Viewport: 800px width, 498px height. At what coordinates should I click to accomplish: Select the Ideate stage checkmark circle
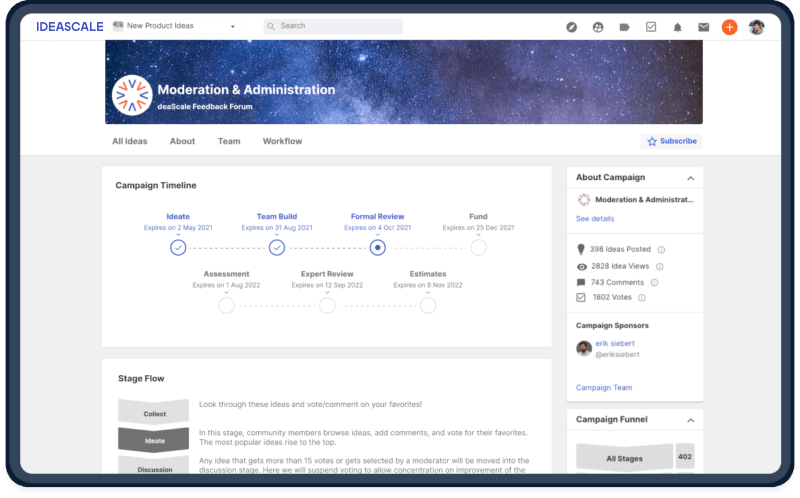[x=178, y=247]
